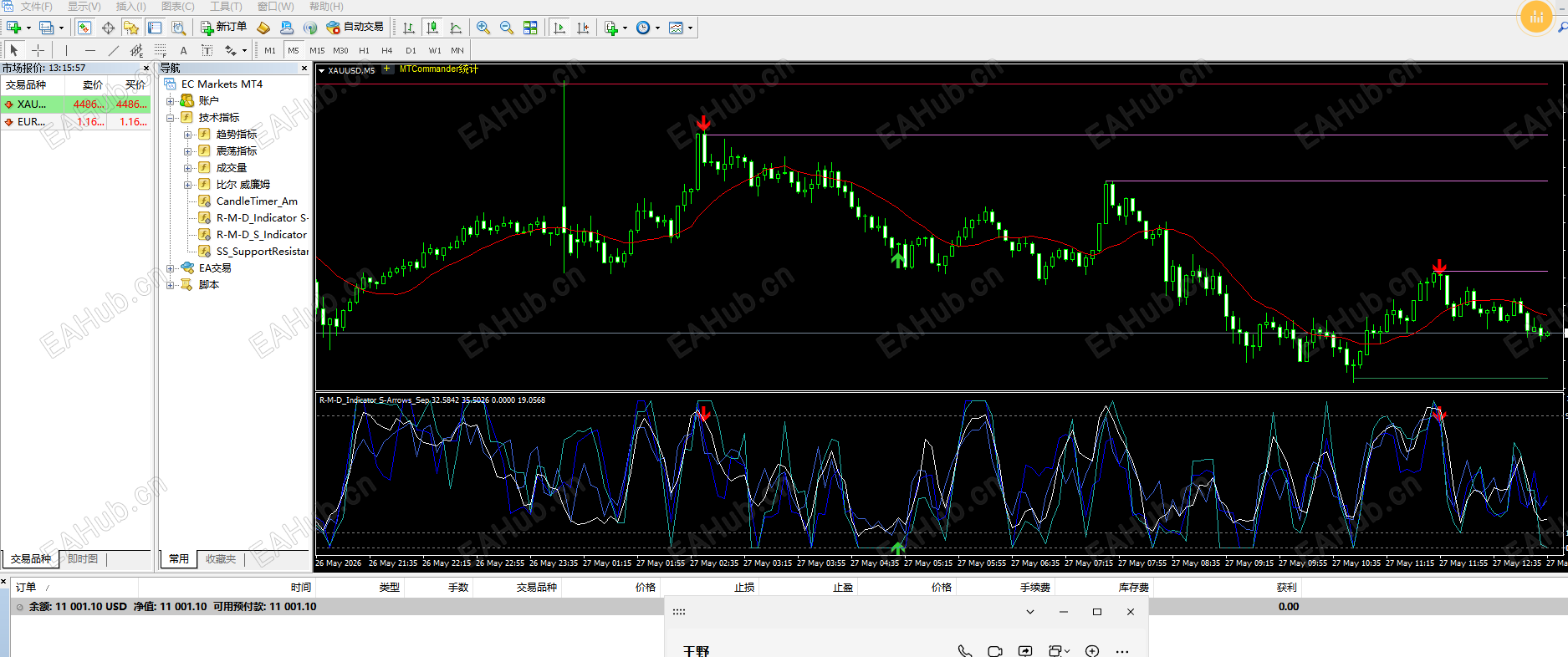This screenshot has height=657, width=1568.
Task: Select the trendline drawing tool
Action: pyautogui.click(x=114, y=50)
